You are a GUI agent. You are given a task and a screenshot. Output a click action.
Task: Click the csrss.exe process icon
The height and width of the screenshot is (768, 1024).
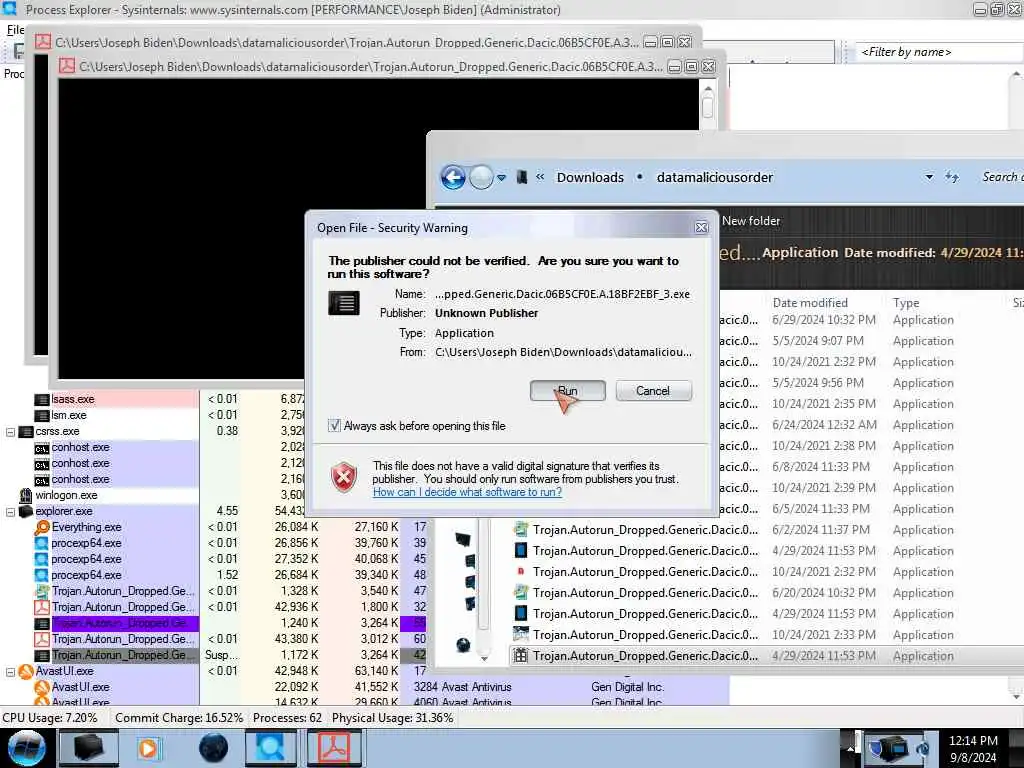click(x=26, y=432)
